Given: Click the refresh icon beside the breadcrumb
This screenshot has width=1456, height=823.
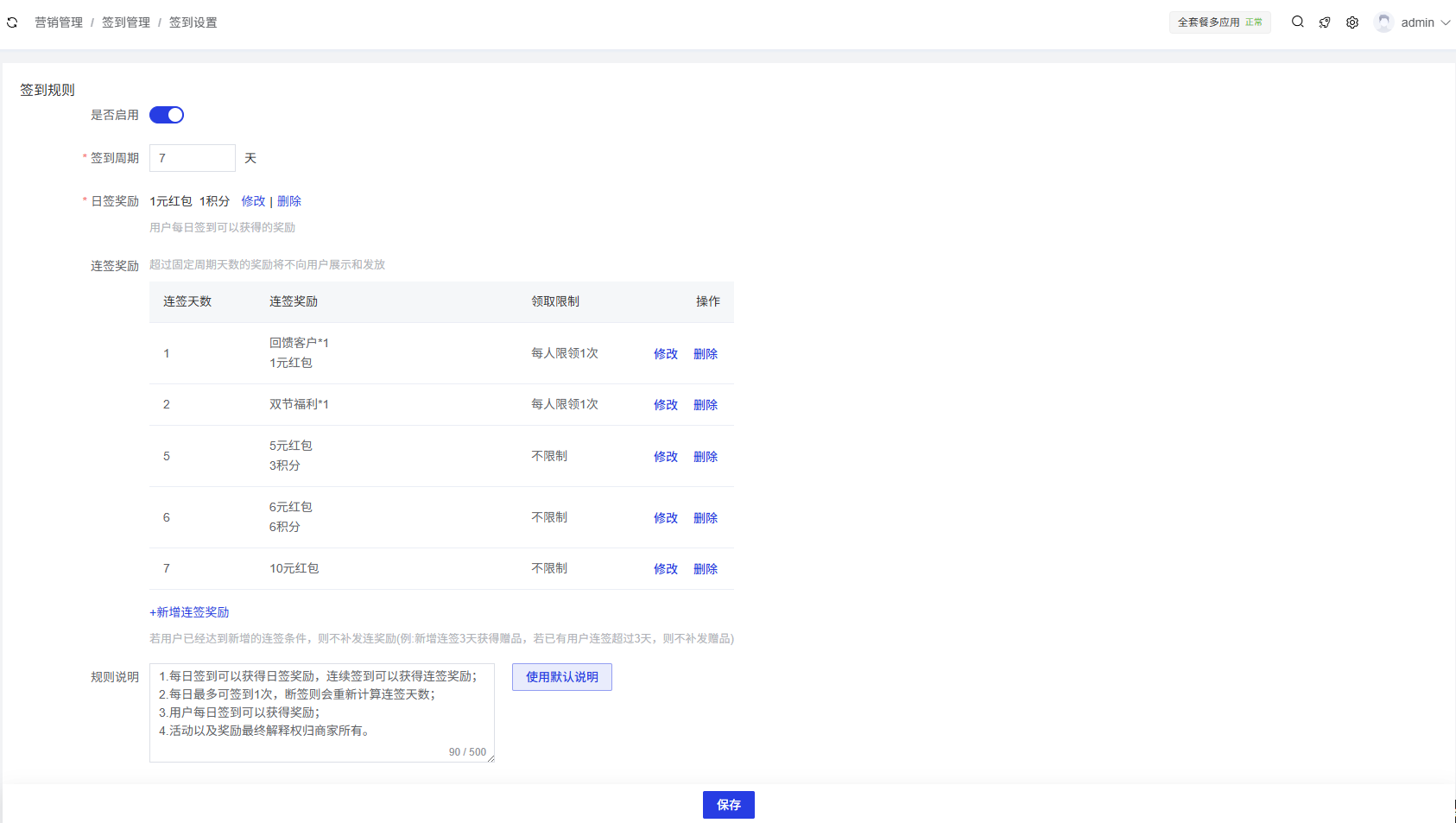Looking at the screenshot, I should click(12, 22).
